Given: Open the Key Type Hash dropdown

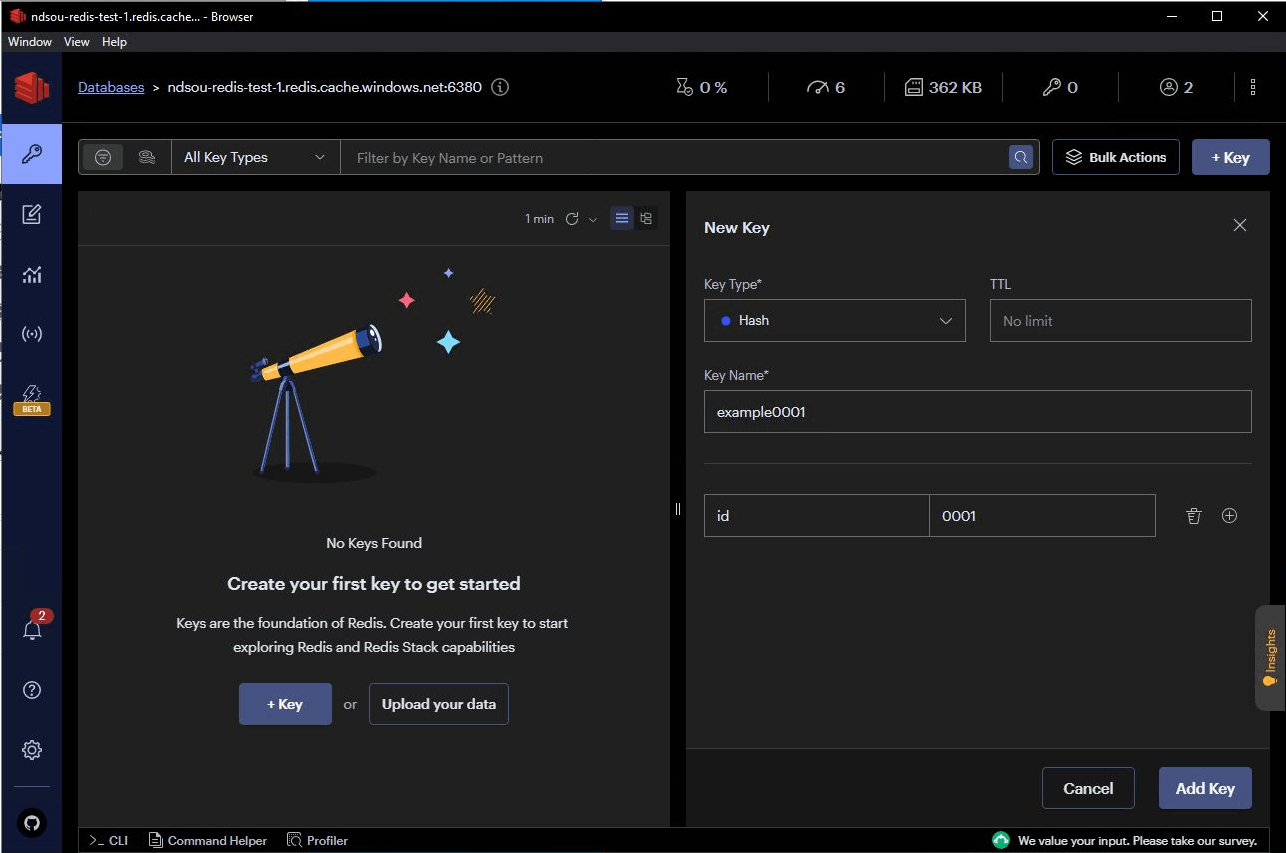Looking at the screenshot, I should point(835,321).
